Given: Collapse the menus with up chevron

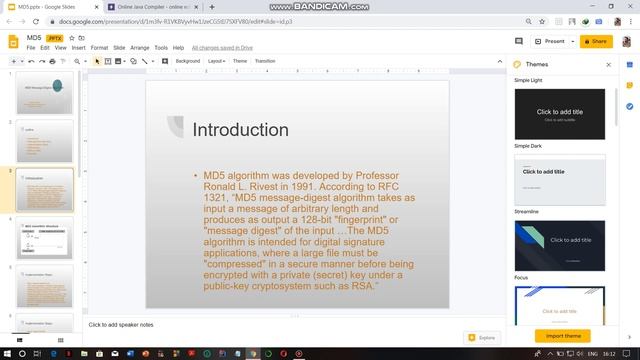Looking at the screenshot, I should pos(500,61).
